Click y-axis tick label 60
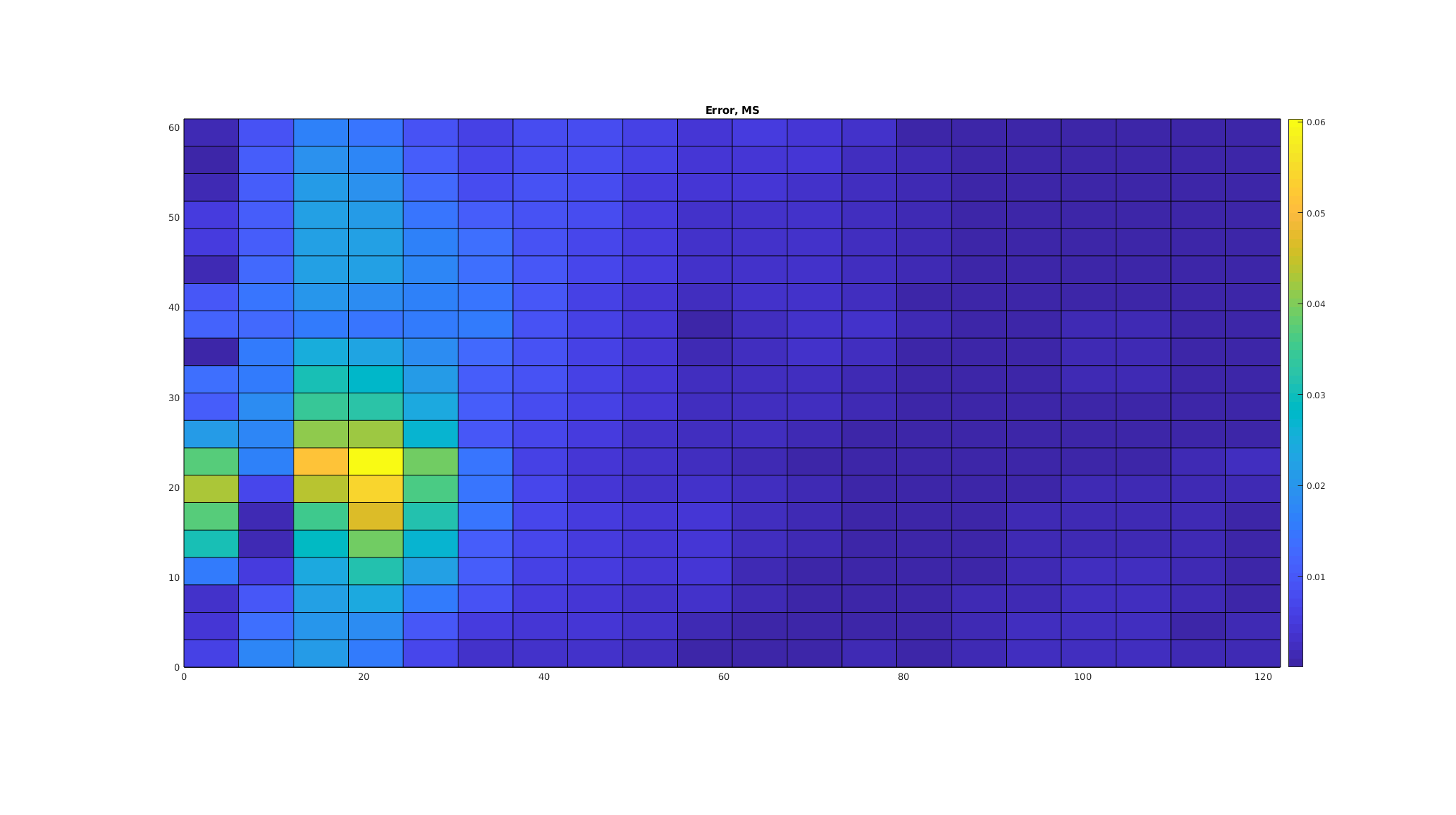The image size is (1456, 815). 174,128
